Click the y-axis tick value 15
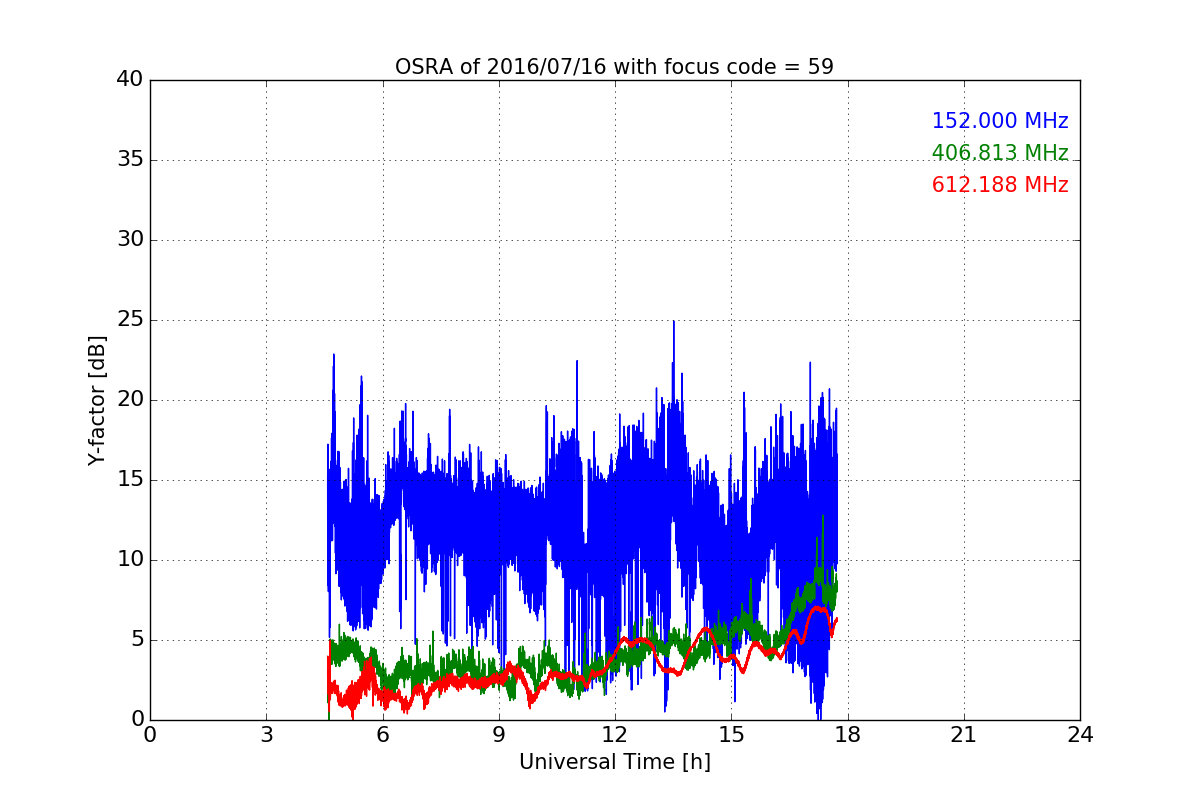 (130, 480)
